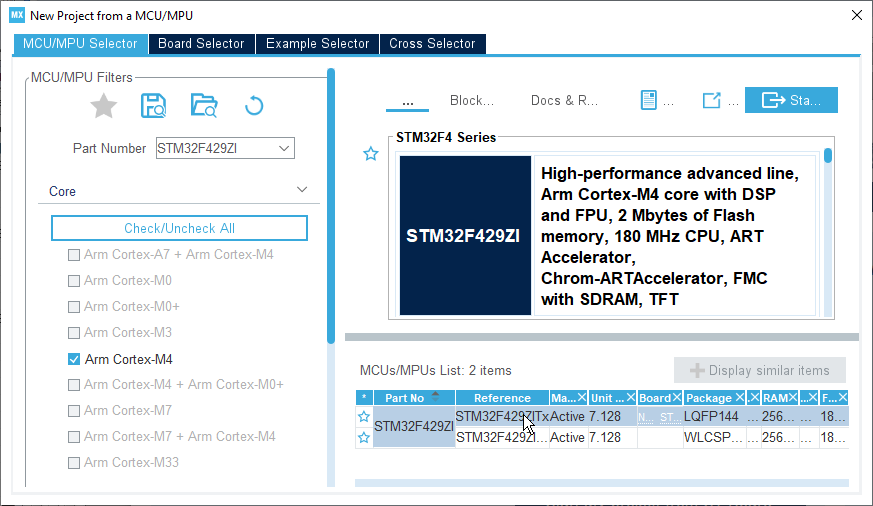
Task: Reset all filters with the circular arrow icon
Action: click(254, 105)
